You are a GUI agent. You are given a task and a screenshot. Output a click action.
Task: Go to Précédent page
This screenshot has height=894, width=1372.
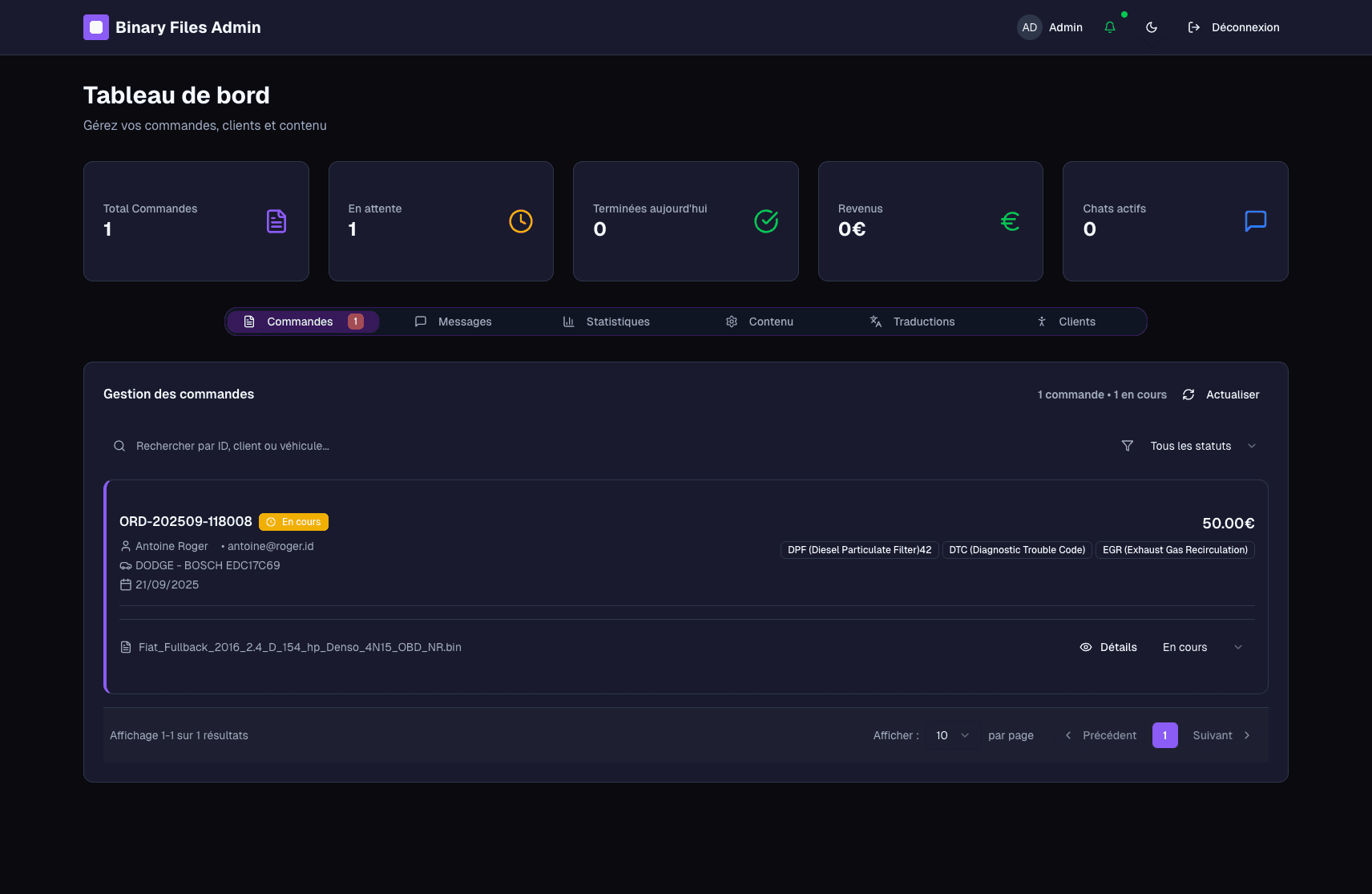[1100, 735]
